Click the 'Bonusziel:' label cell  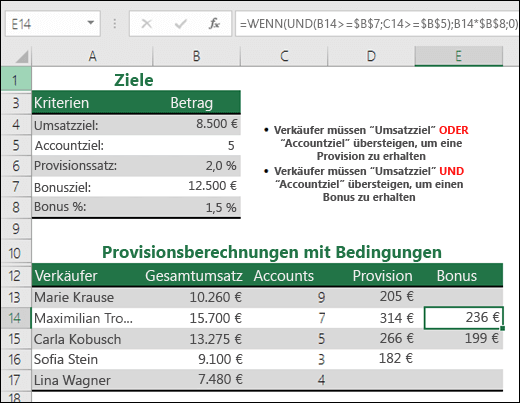[x=92, y=186]
